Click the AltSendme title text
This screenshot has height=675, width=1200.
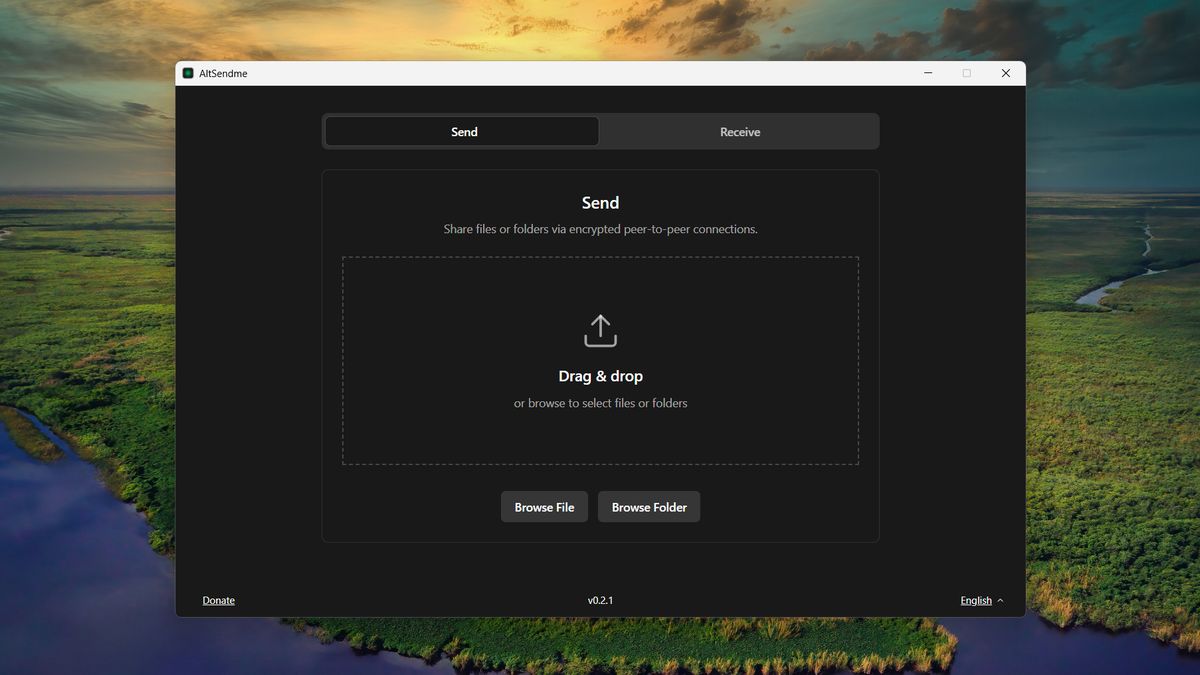click(223, 73)
